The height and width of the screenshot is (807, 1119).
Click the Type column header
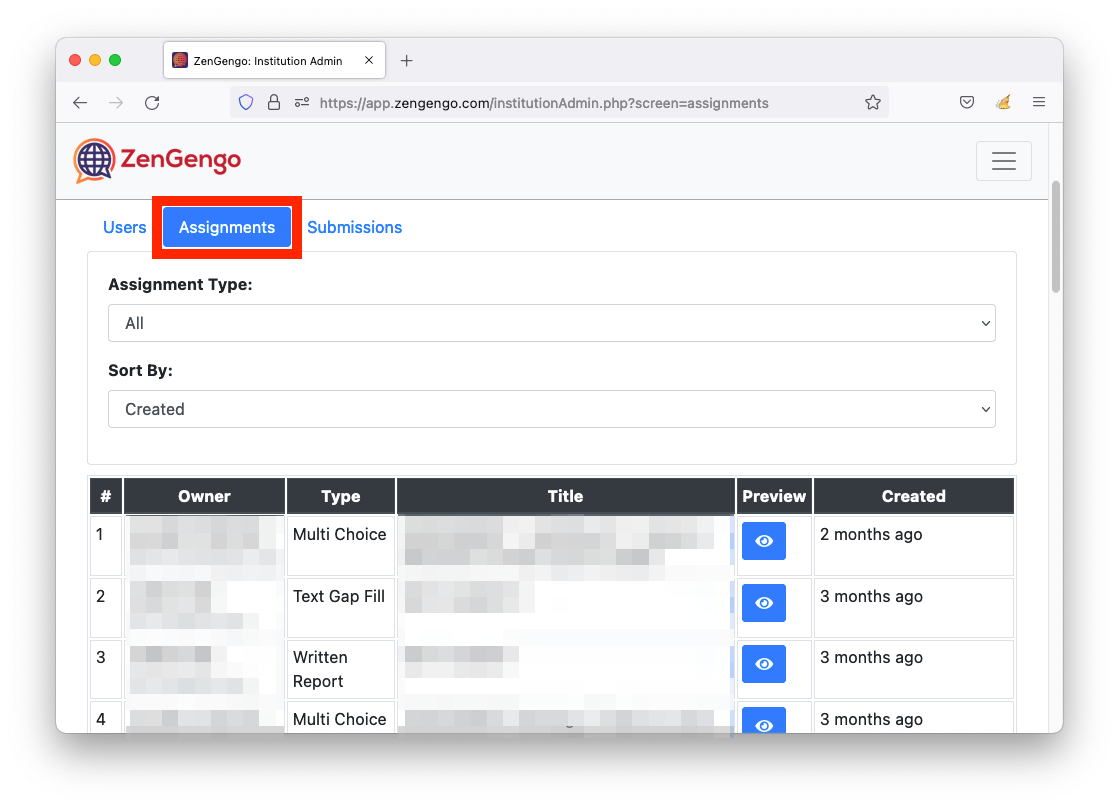tap(340, 496)
